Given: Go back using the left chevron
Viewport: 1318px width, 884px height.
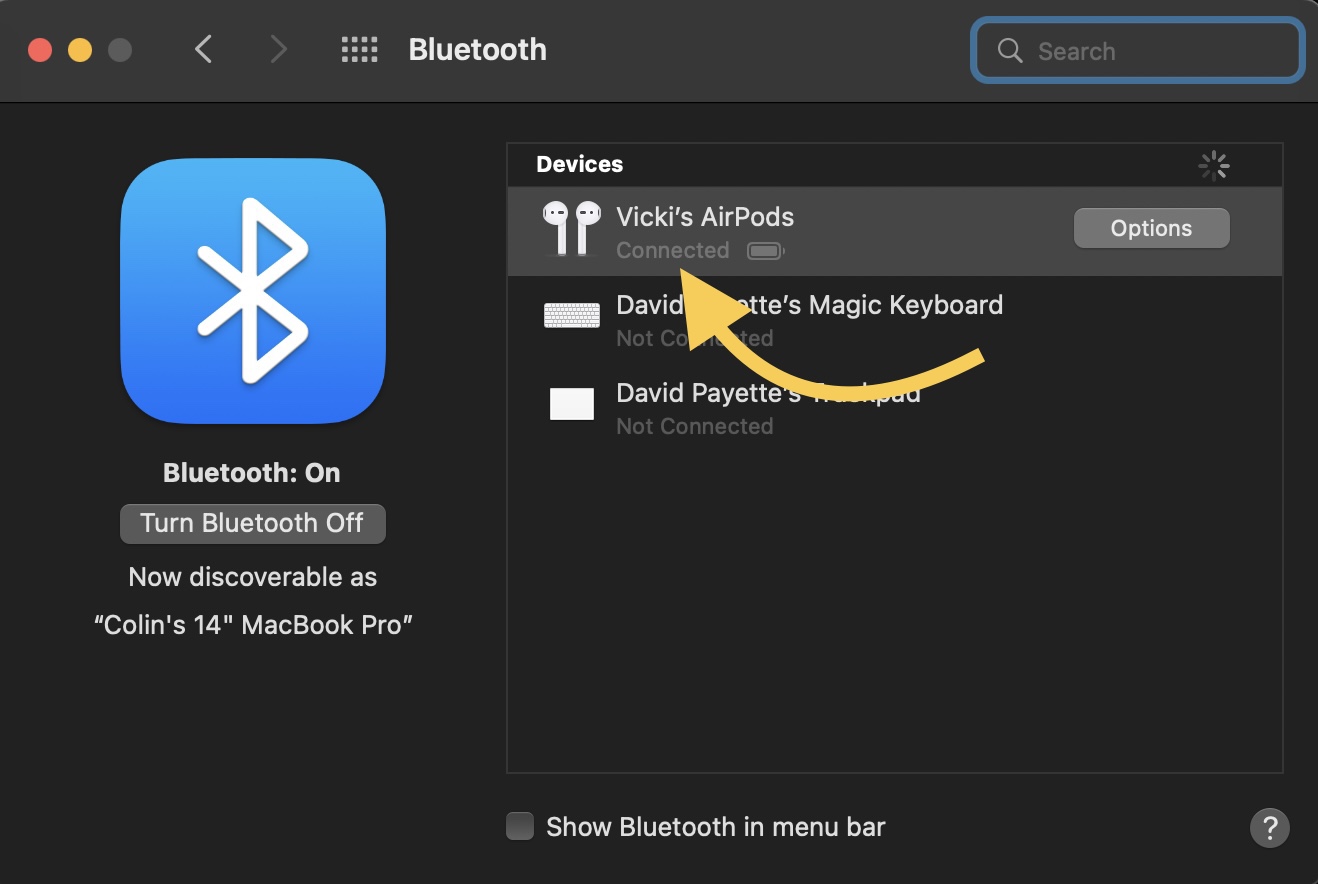Looking at the screenshot, I should (204, 49).
